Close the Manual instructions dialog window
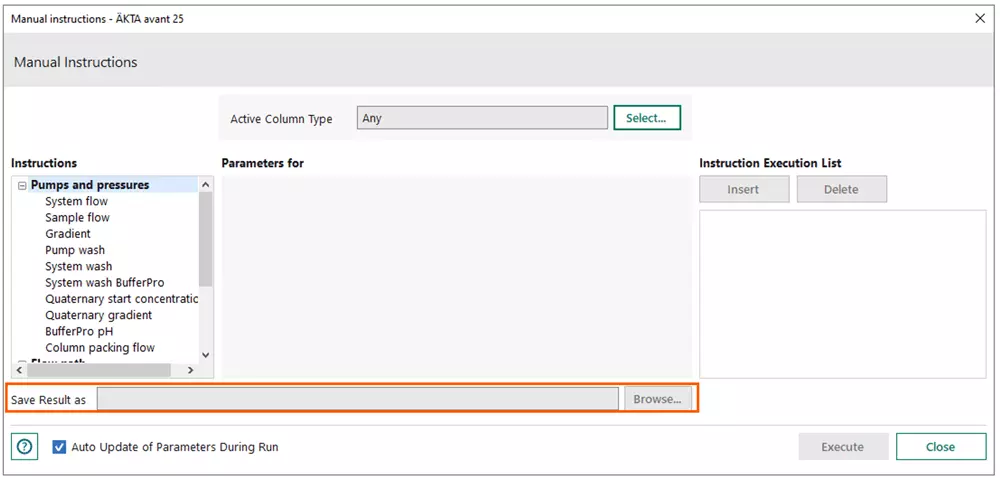This screenshot has height=478, width=1000. click(979, 18)
